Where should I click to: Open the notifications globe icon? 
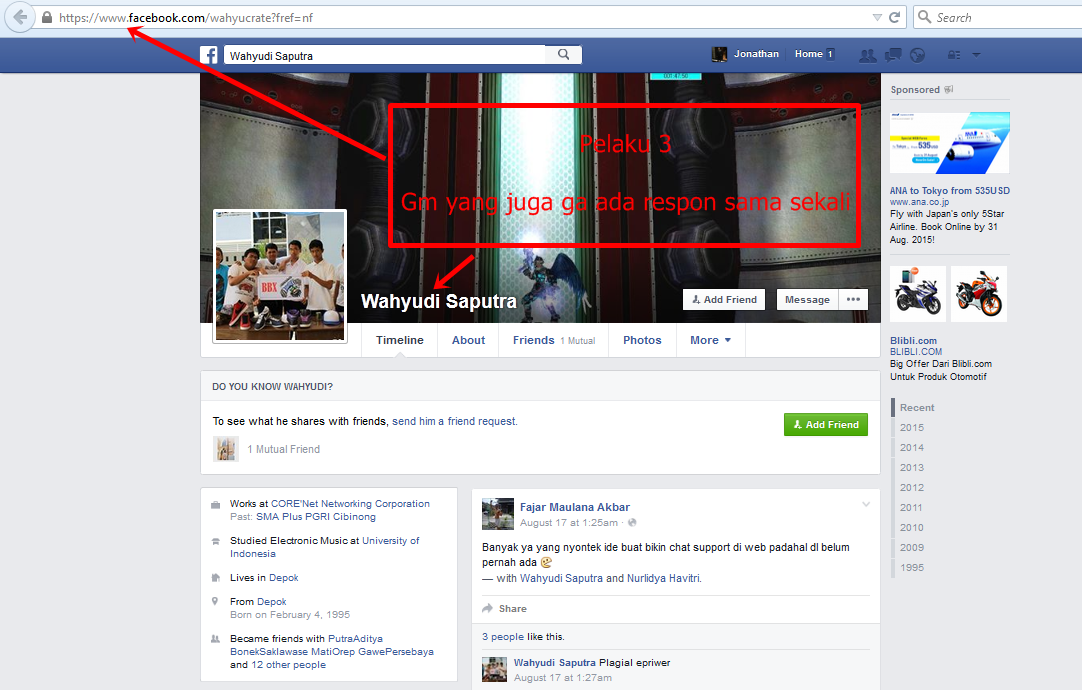tap(917, 55)
